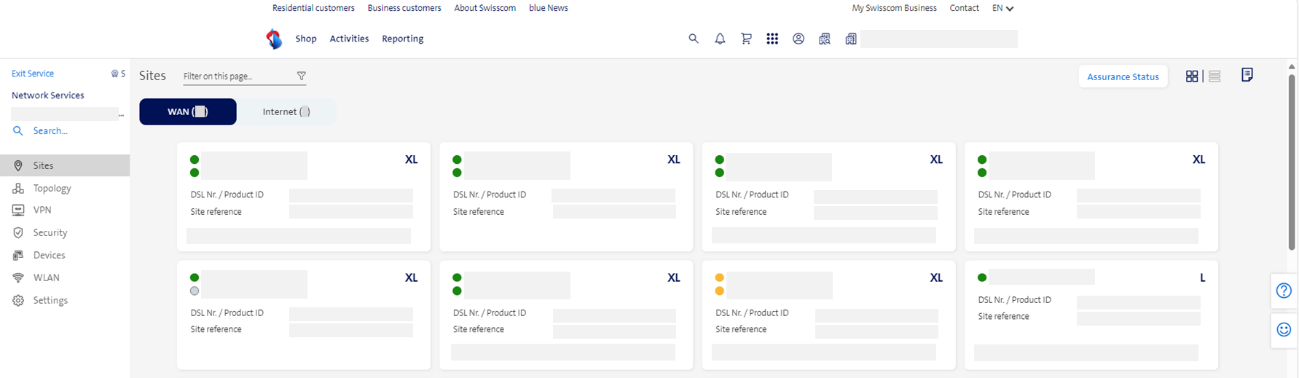Open notifications bell icon
The width and height of the screenshot is (1299, 378).
720,39
